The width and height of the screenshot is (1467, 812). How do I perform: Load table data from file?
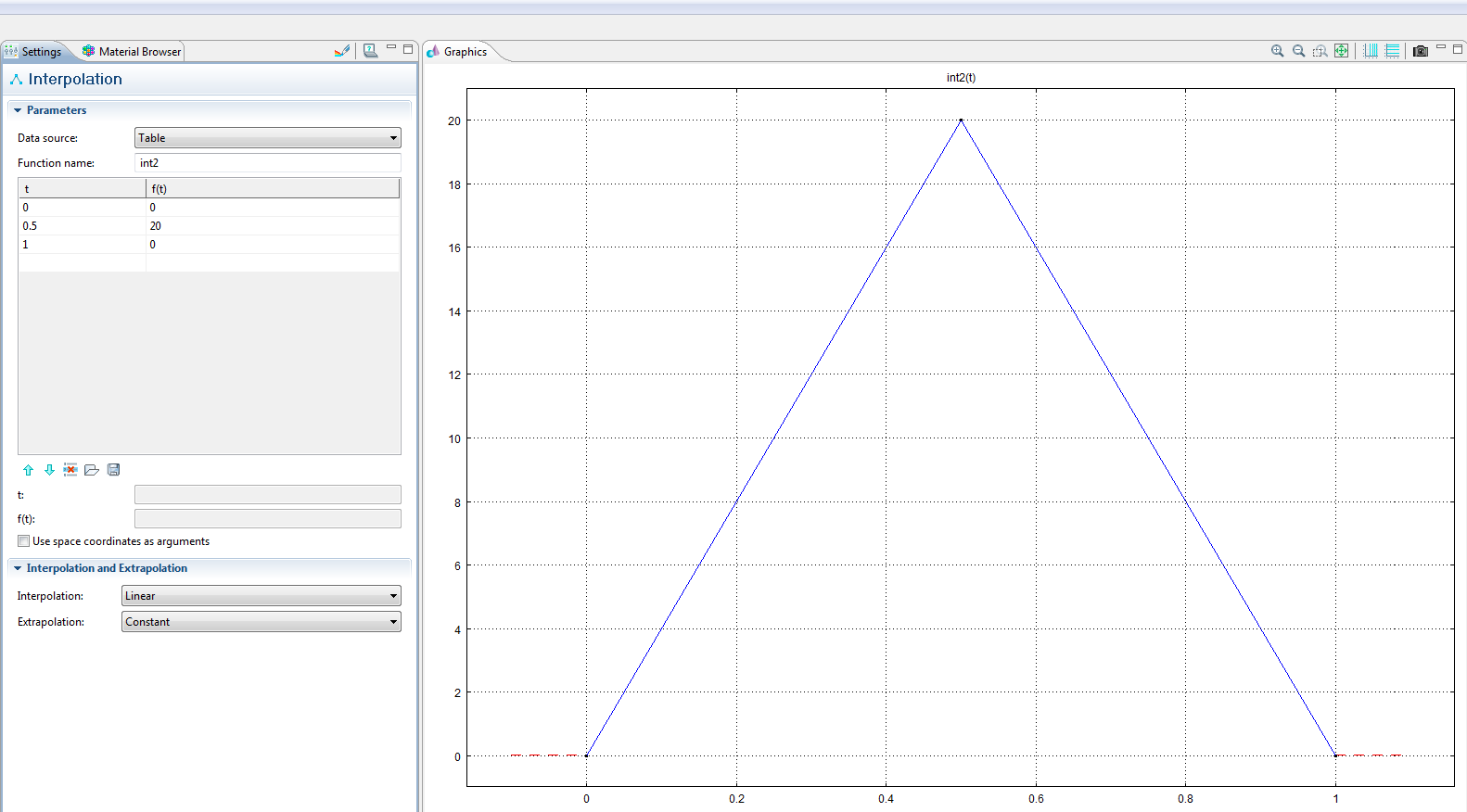[x=92, y=470]
